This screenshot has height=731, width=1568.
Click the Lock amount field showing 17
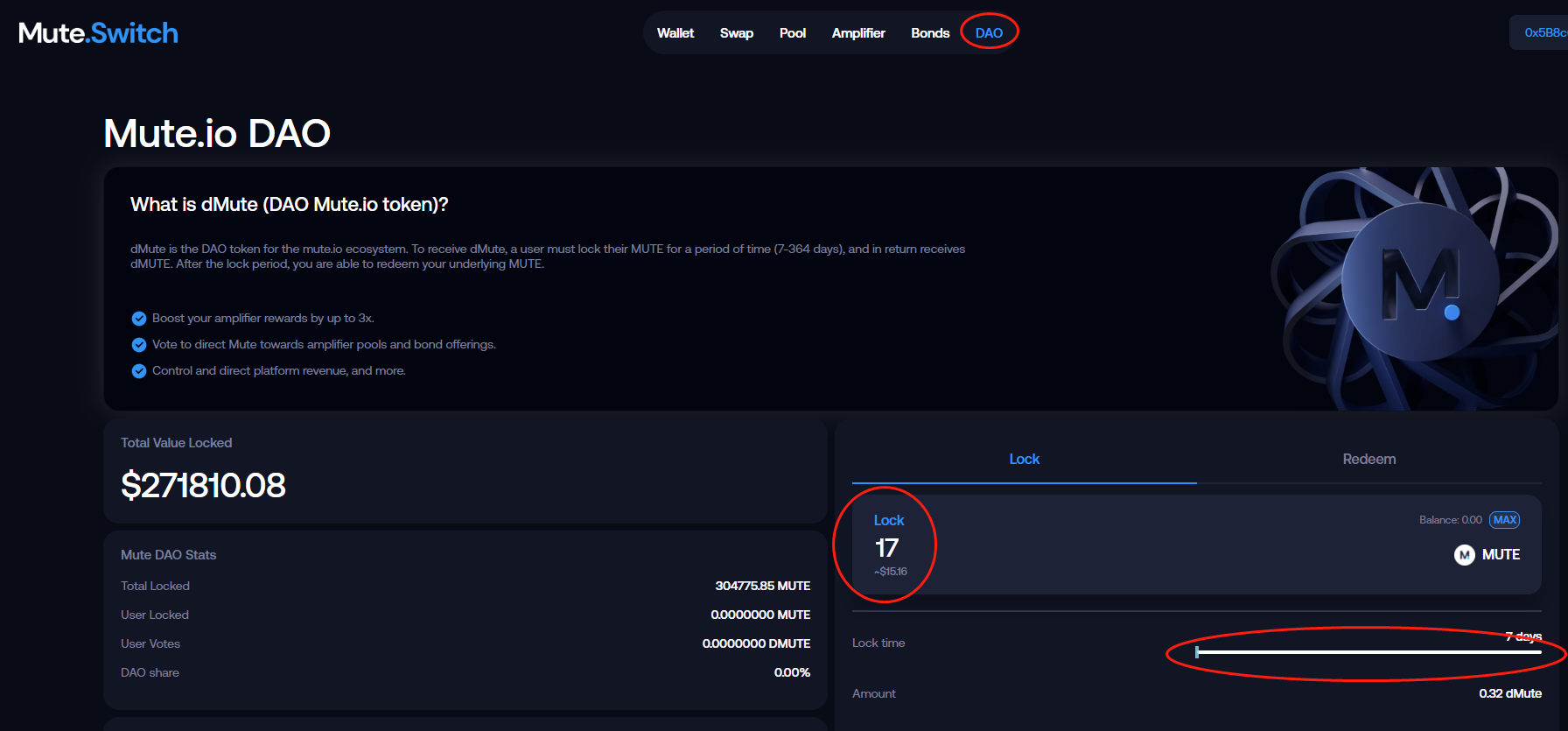887,548
